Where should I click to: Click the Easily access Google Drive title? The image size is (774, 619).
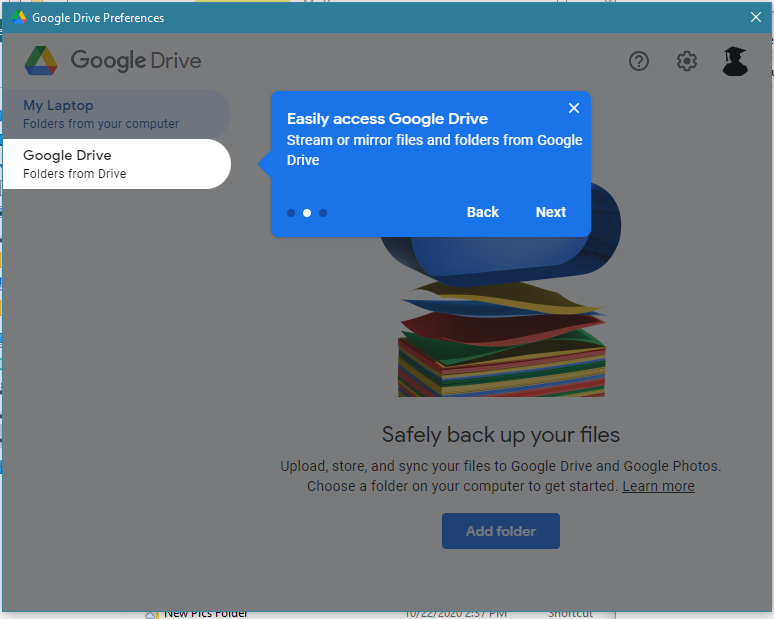point(387,119)
